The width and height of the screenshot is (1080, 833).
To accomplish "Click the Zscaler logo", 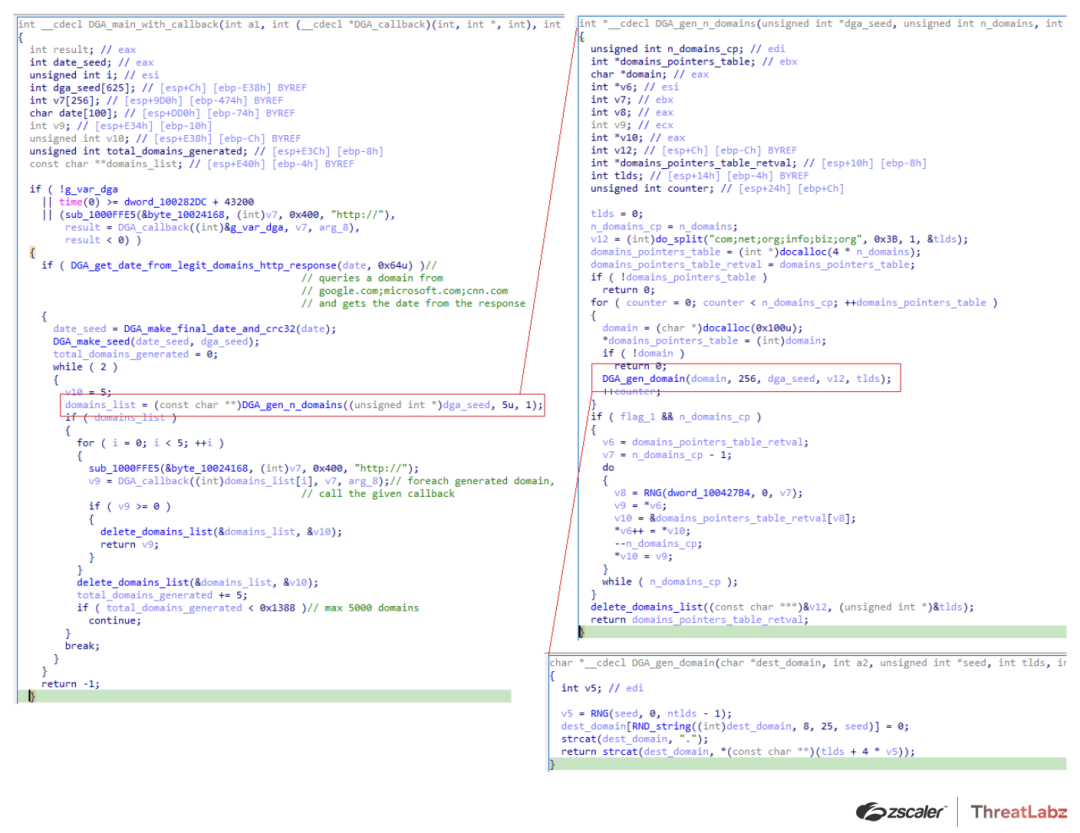I will coord(900,811).
